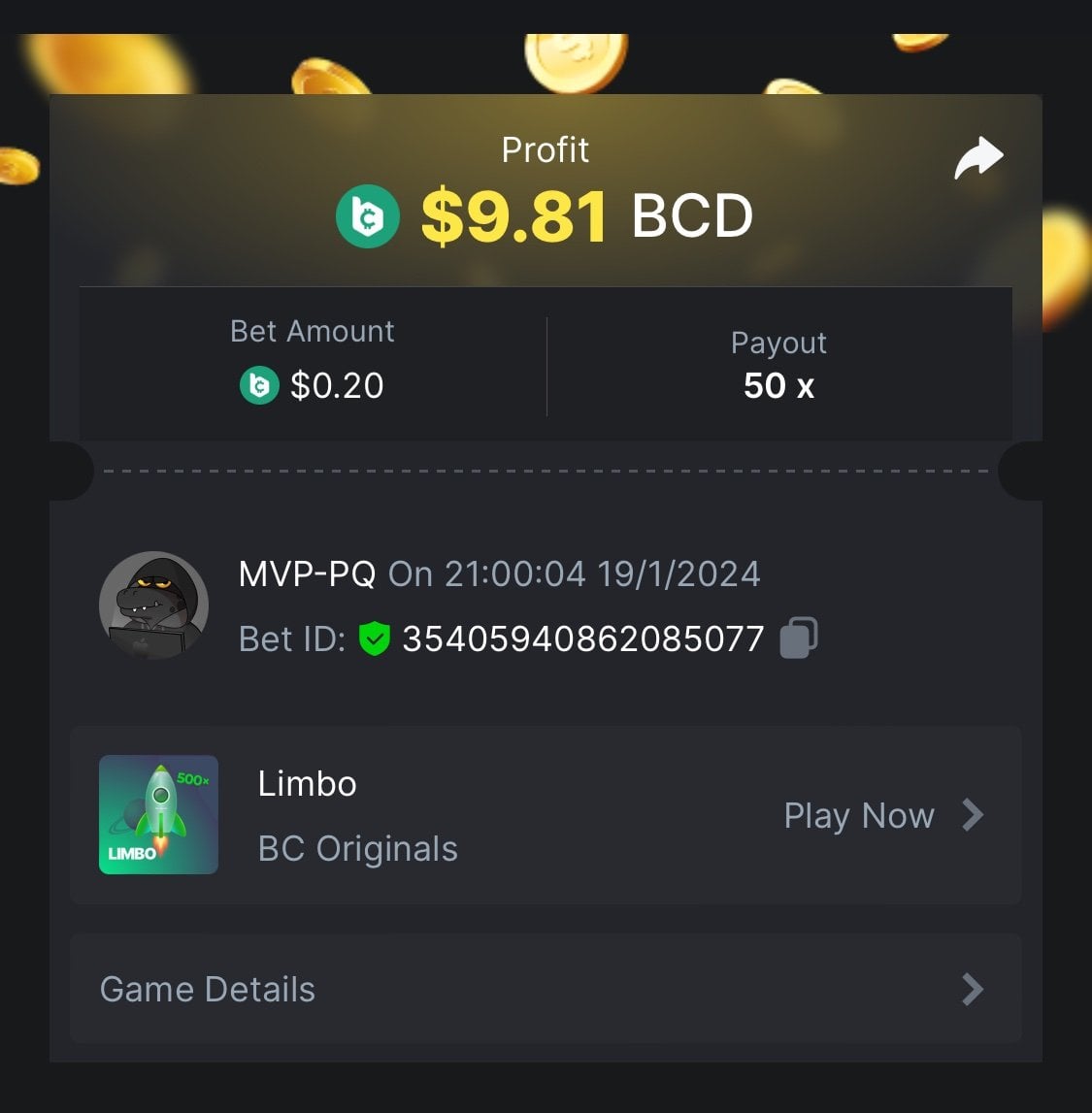This screenshot has width=1092, height=1113.
Task: Open the Limbo rocket game thumbnail
Action: coord(158,814)
